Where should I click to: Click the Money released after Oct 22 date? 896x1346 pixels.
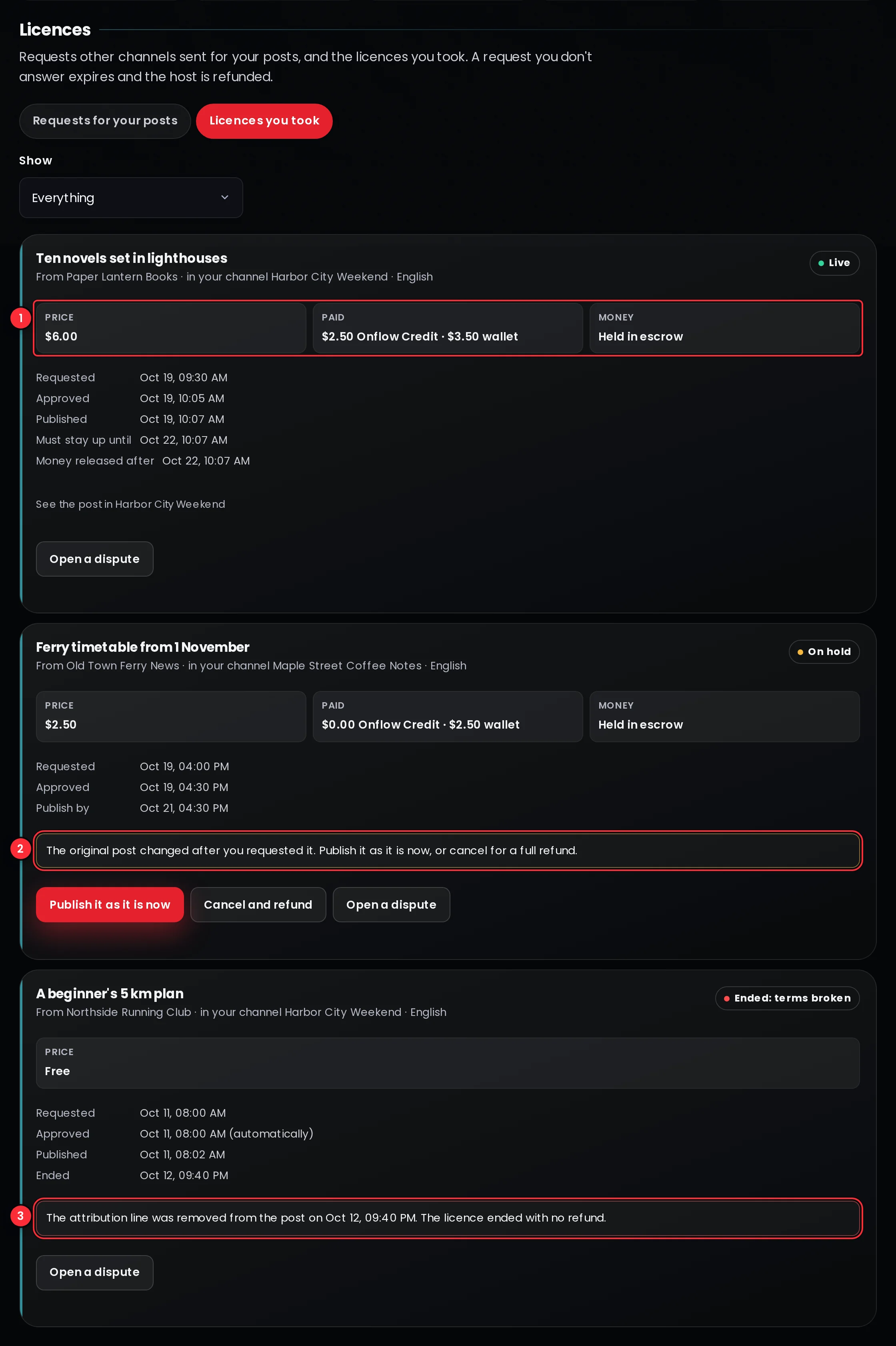[x=206, y=461]
